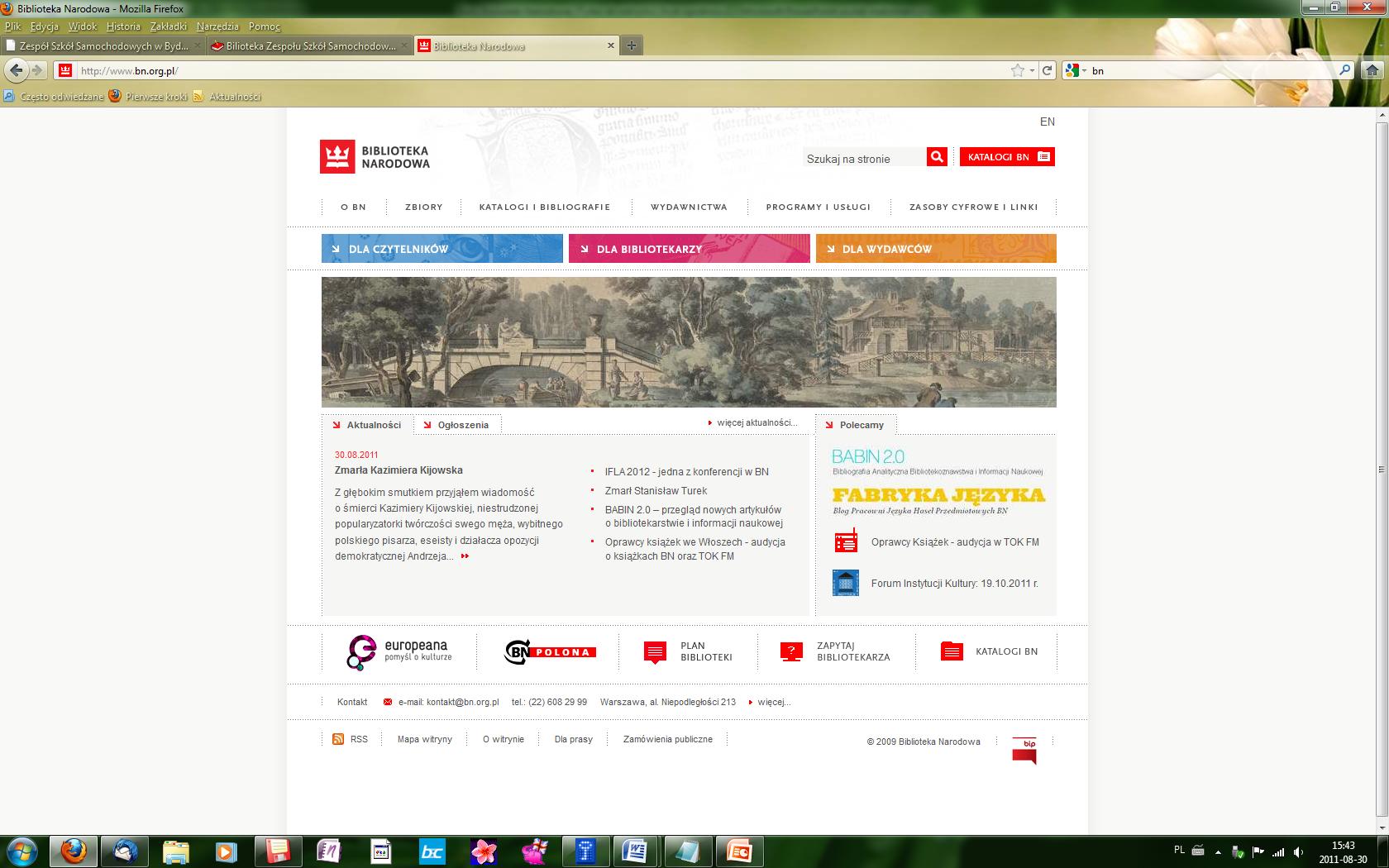Show hidden system tray icons arrow
1389x868 pixels.
pyautogui.click(x=1218, y=851)
